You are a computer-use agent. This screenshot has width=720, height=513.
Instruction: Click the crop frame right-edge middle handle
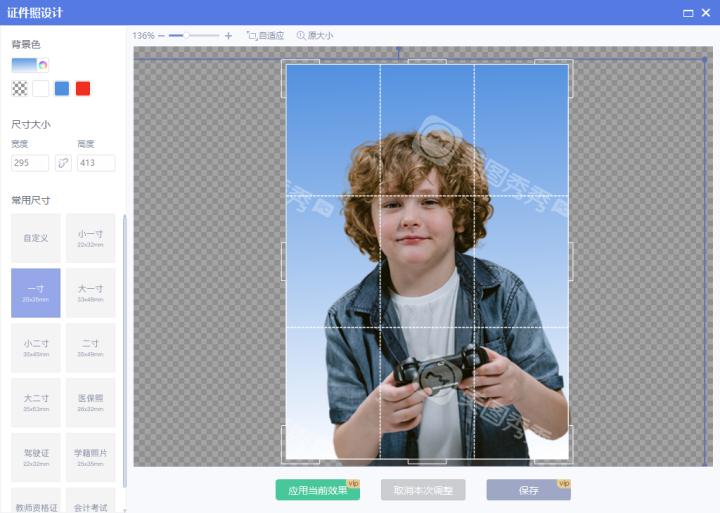click(x=571, y=261)
